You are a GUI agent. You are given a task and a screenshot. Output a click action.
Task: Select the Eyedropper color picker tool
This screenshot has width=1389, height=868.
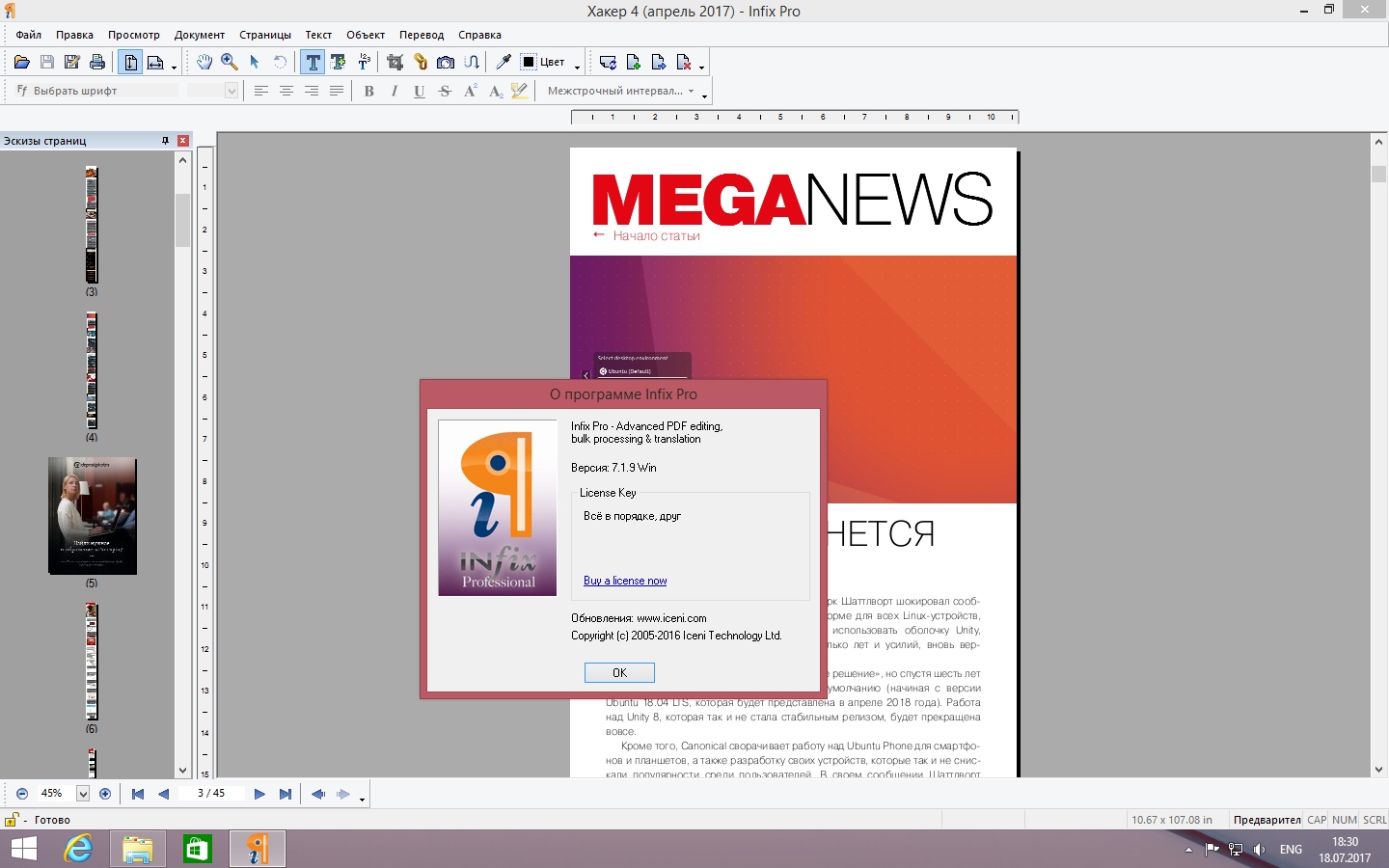(x=504, y=62)
